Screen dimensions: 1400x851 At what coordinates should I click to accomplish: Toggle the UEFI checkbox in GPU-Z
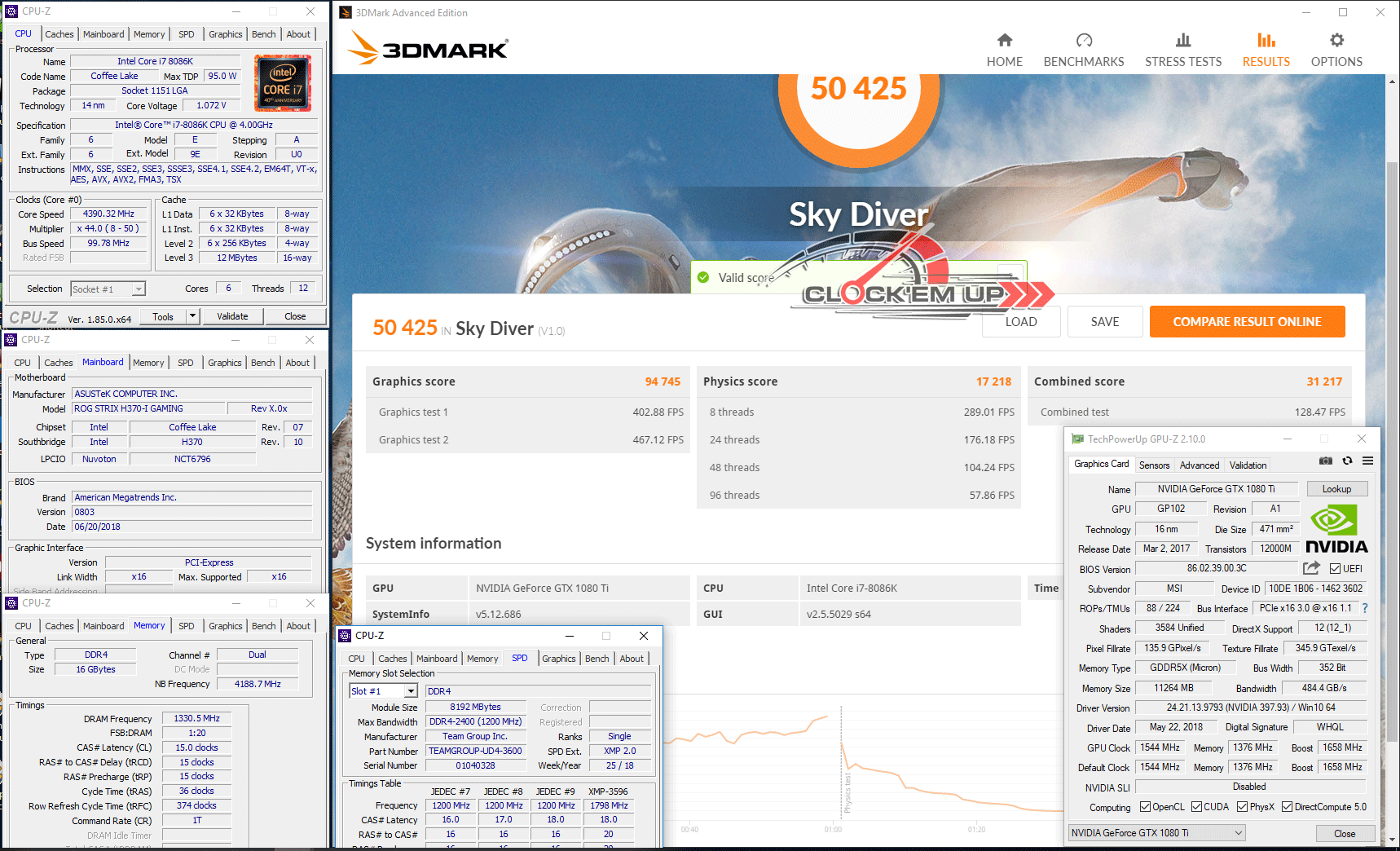coord(1335,569)
